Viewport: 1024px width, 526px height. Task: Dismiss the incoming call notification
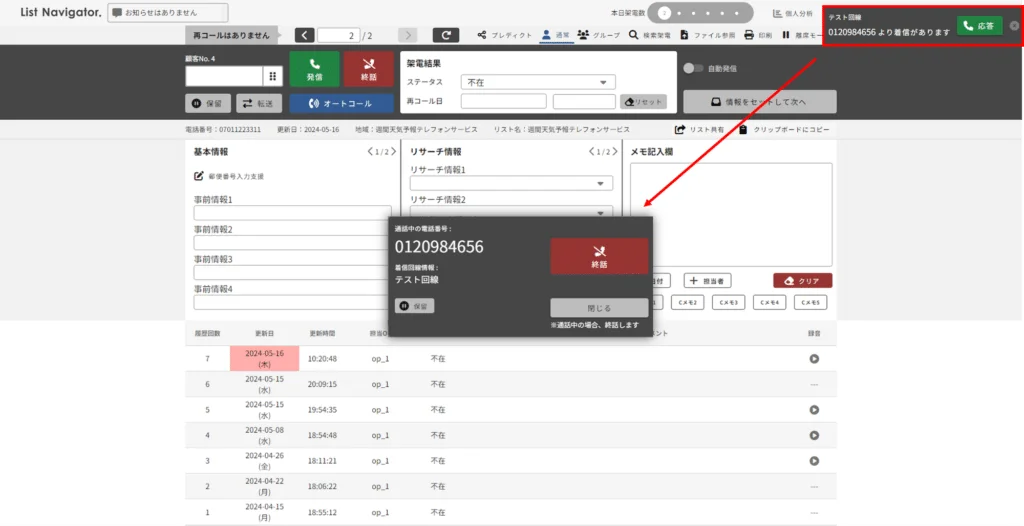click(x=1014, y=26)
